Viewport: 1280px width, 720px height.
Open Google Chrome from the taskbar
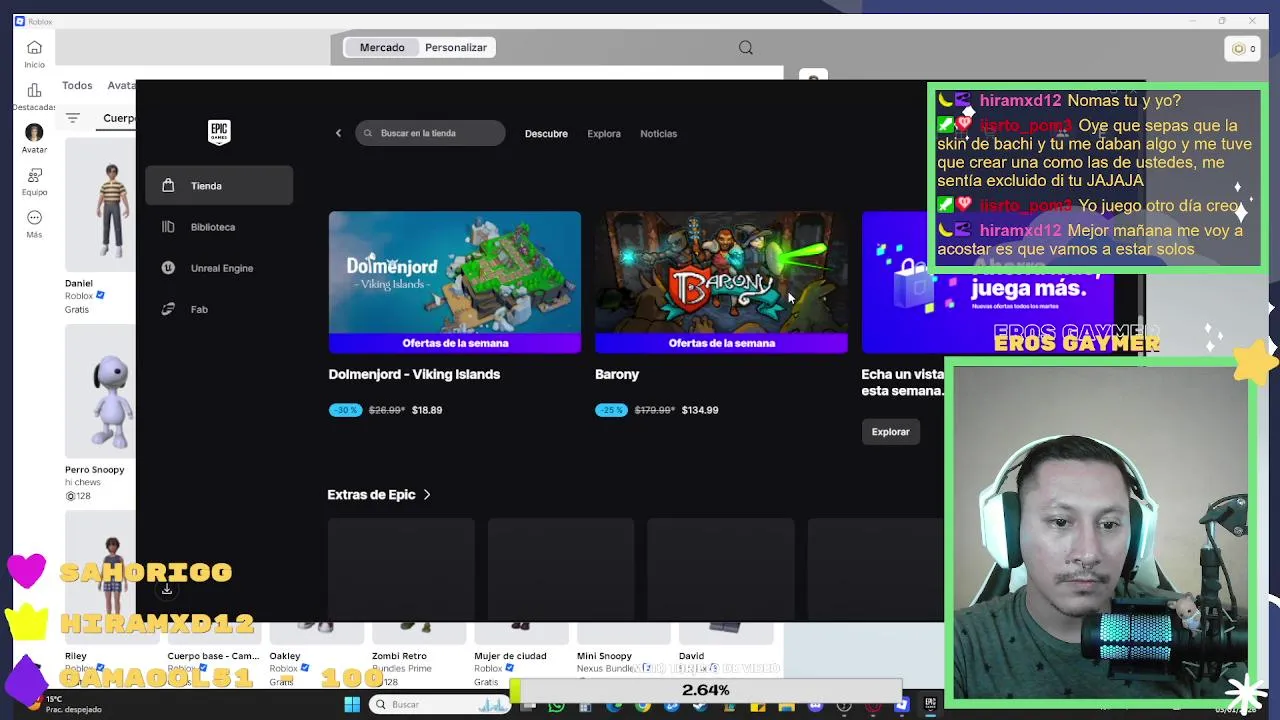point(643,705)
